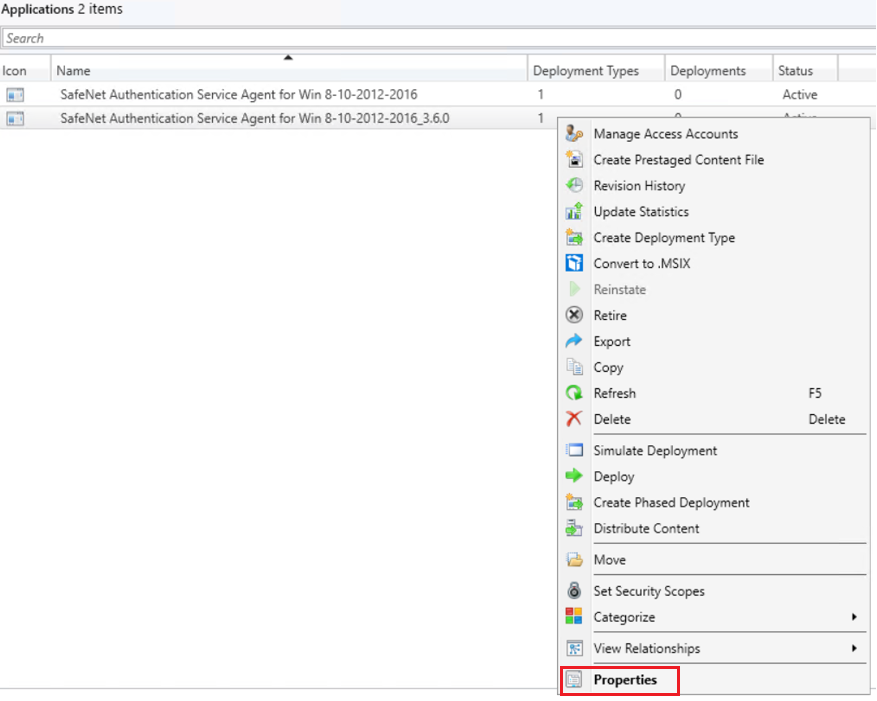Screen dimensions: 877x701
Task: Click into the Search field
Action: coord(438,38)
